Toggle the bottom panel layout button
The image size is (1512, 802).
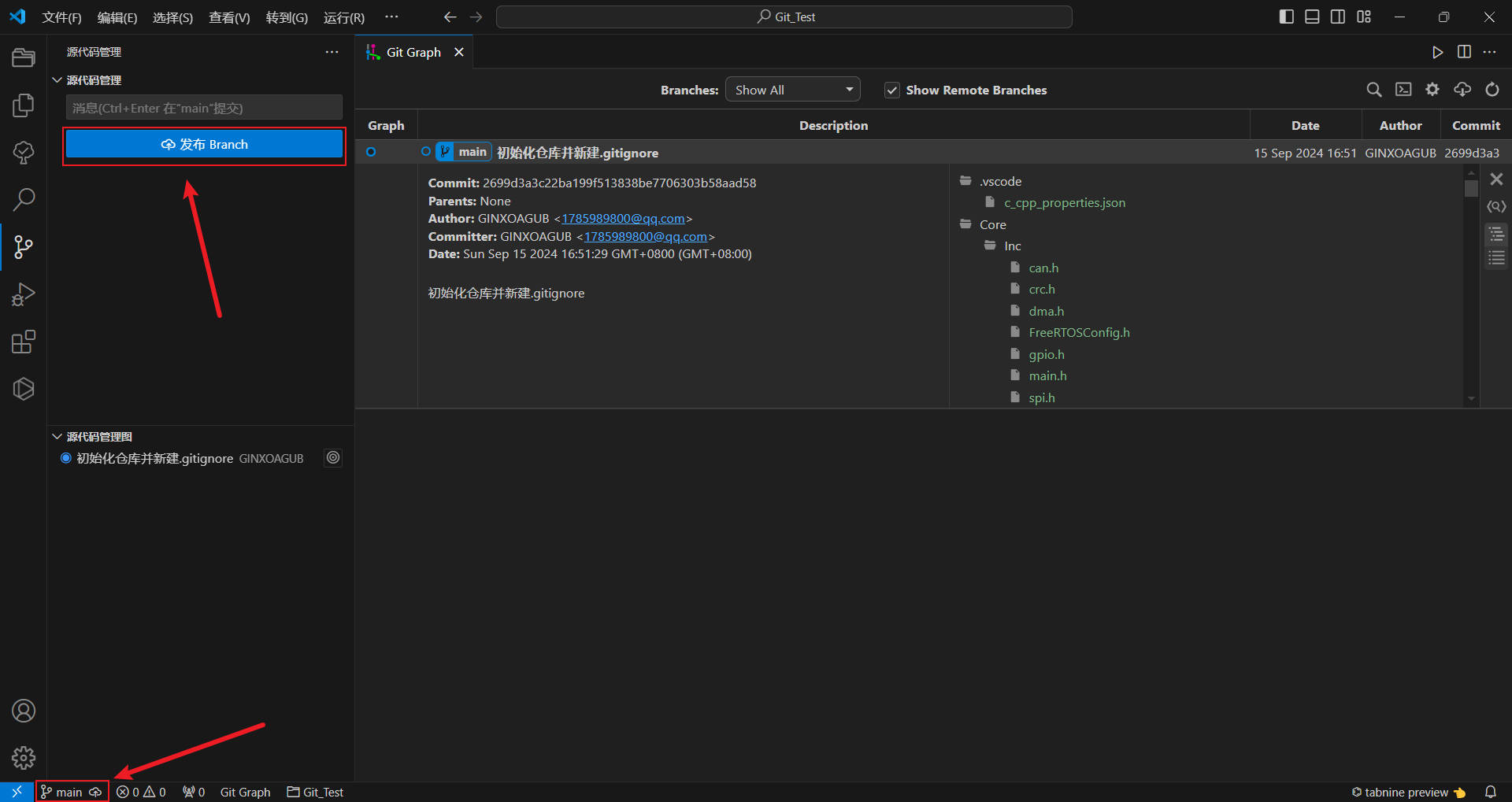(x=1312, y=17)
